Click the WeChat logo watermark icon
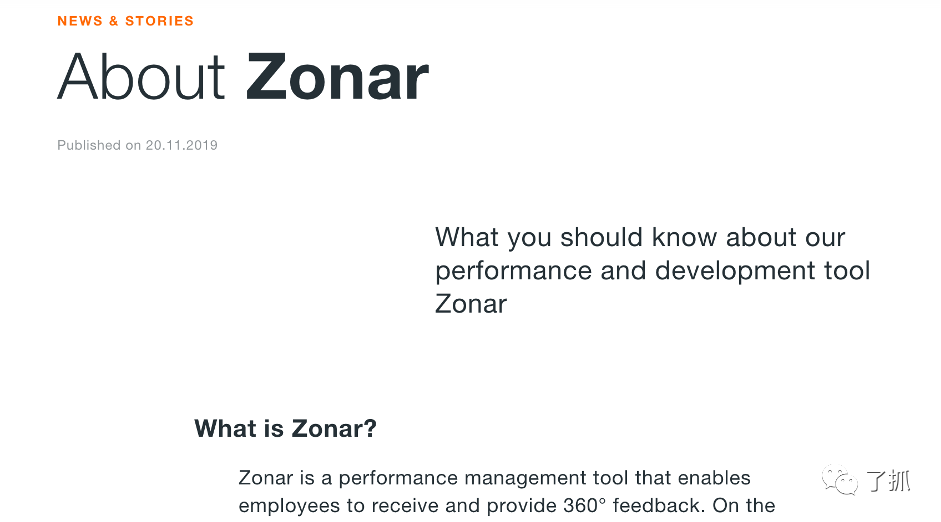 (840, 482)
